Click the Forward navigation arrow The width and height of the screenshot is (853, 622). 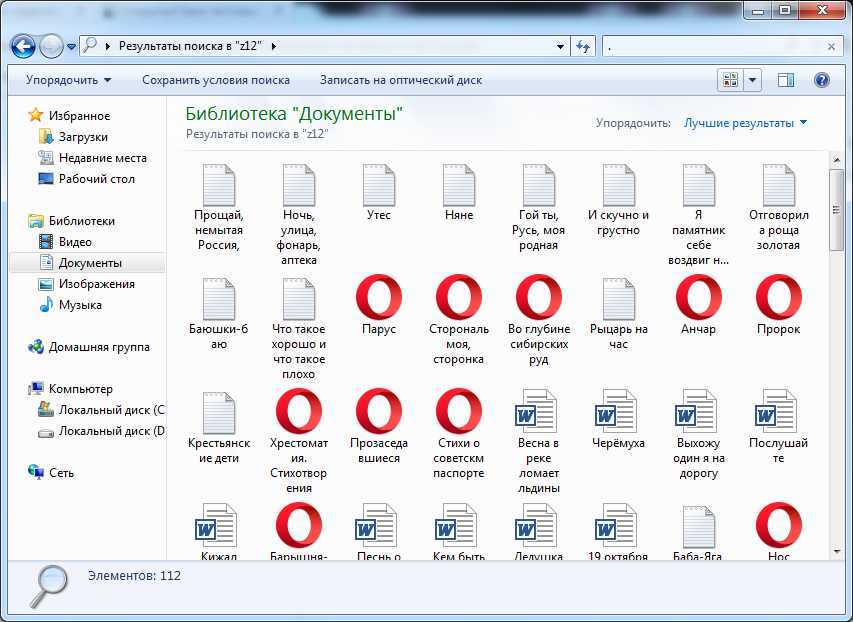[52, 47]
